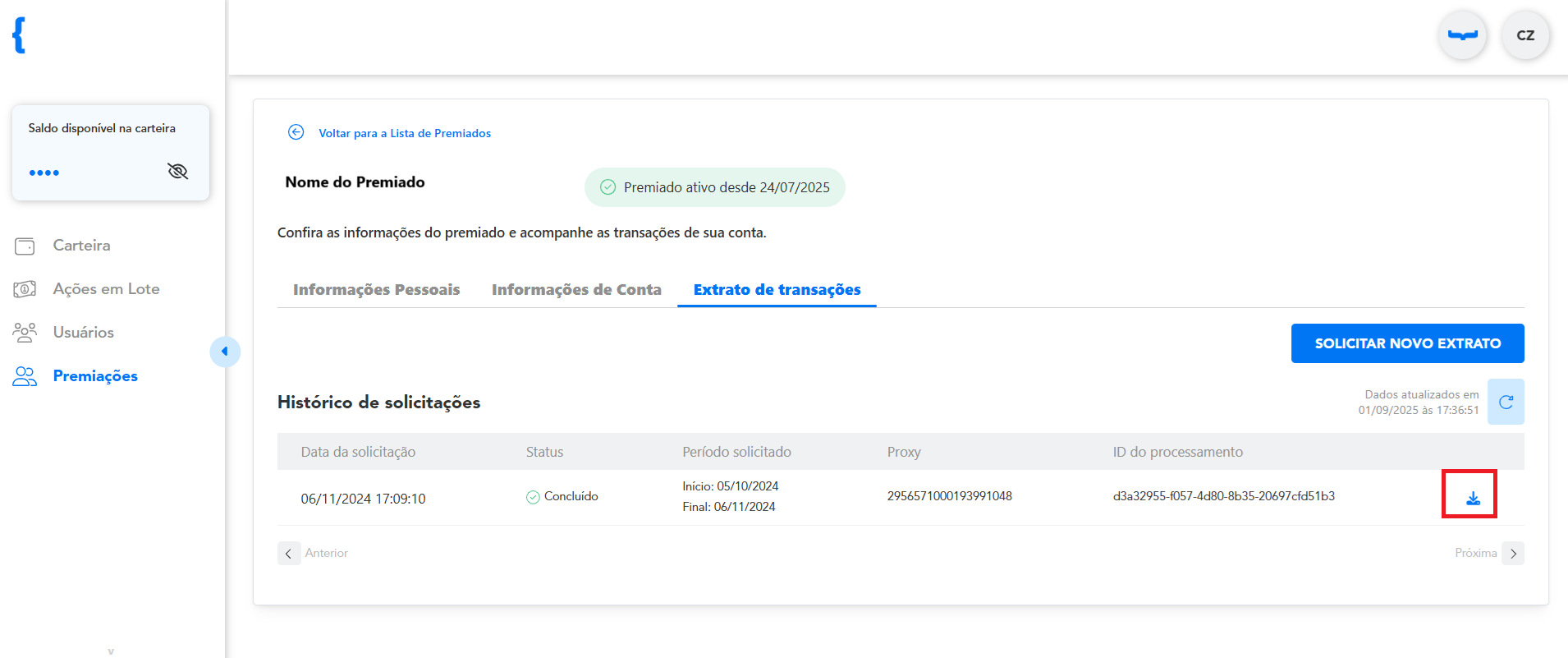The width and height of the screenshot is (1568, 658).
Task: Select proxy number 2956571000193991048
Action: pos(949,496)
